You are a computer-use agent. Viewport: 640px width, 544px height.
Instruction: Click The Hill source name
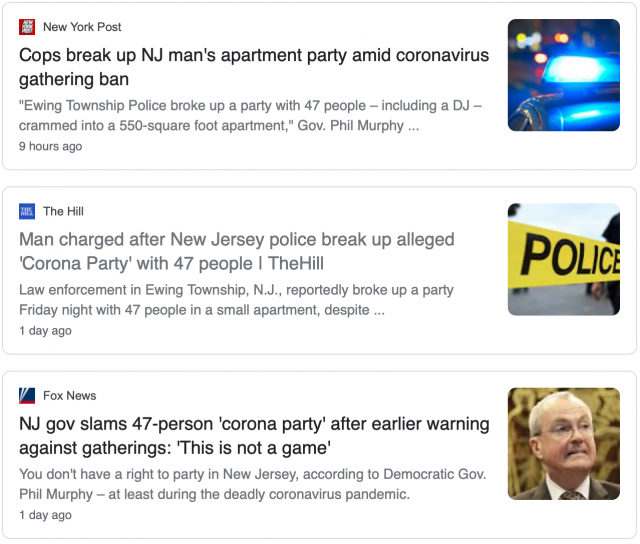pyautogui.click(x=63, y=211)
